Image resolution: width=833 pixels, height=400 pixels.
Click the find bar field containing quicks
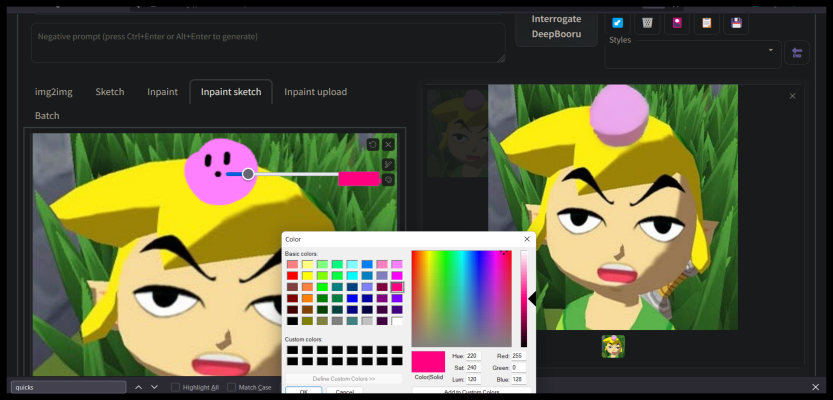69,387
